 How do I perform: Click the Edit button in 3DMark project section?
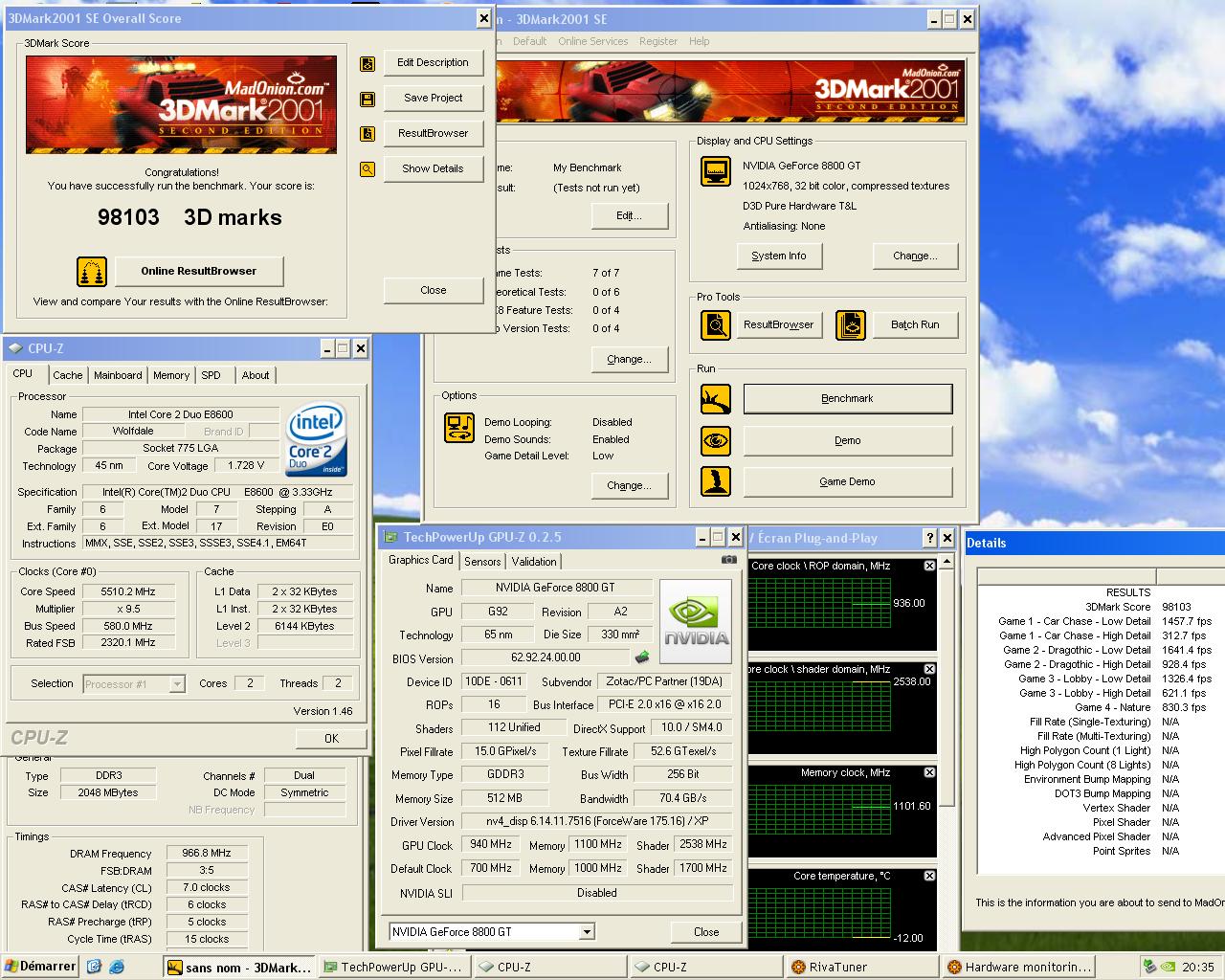pyautogui.click(x=629, y=216)
